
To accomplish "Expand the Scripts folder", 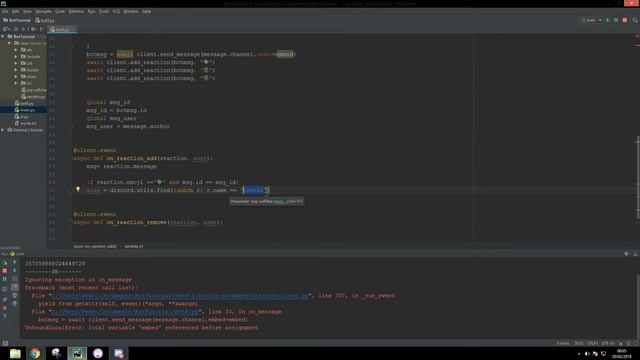I will click(x=16, y=70).
